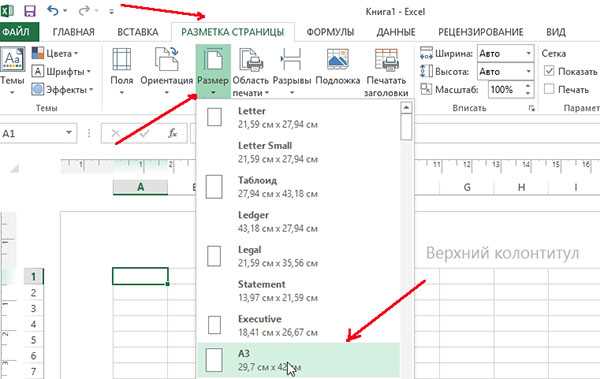Open the Поля margins menu
The width and height of the screenshot is (600, 379).
pos(122,71)
